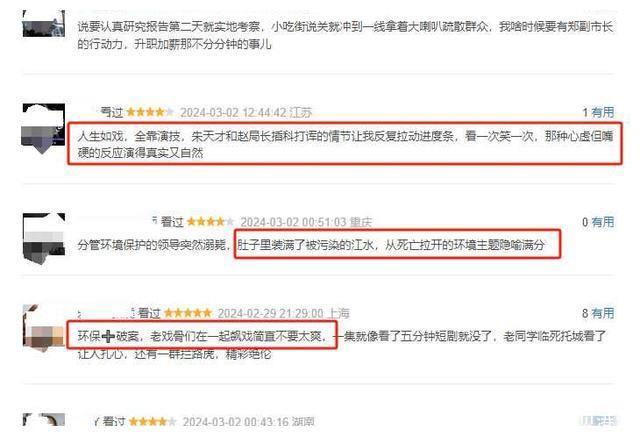The image size is (640, 436).
Task: Open the timestamp 2024-02-29 21:29:00 link
Action: [270, 314]
